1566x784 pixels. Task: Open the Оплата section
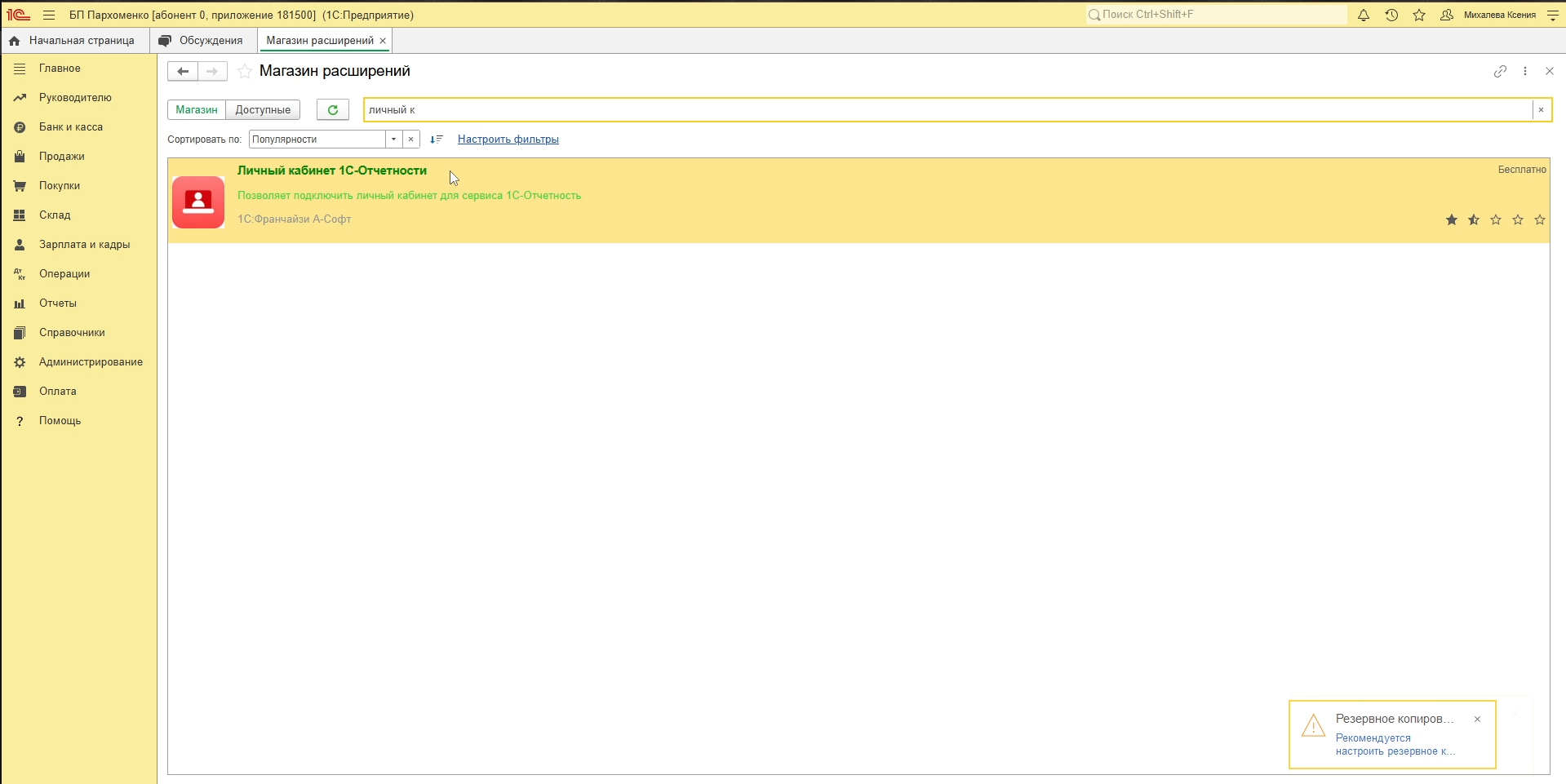(x=78, y=392)
